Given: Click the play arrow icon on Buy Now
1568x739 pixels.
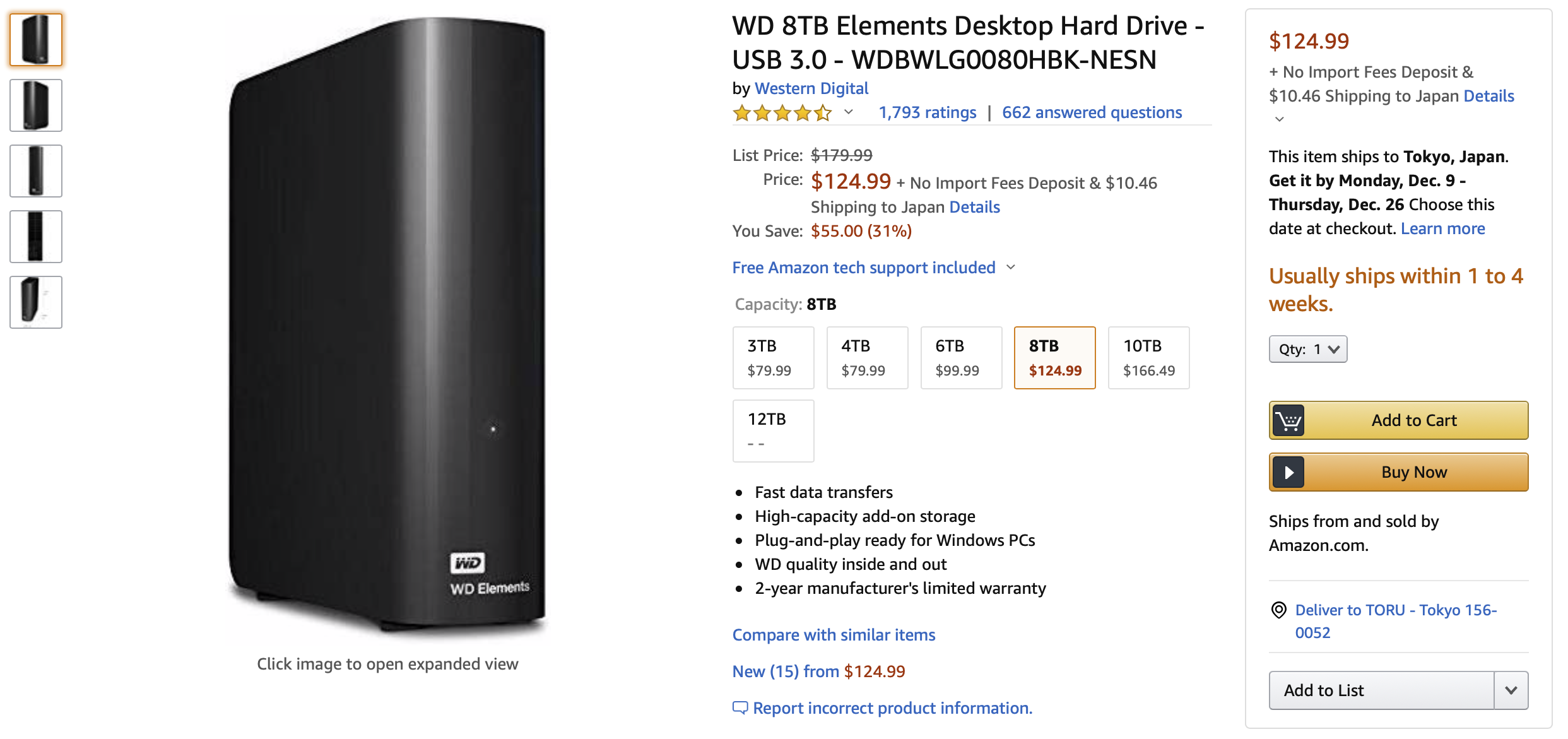Looking at the screenshot, I should coord(1288,472).
